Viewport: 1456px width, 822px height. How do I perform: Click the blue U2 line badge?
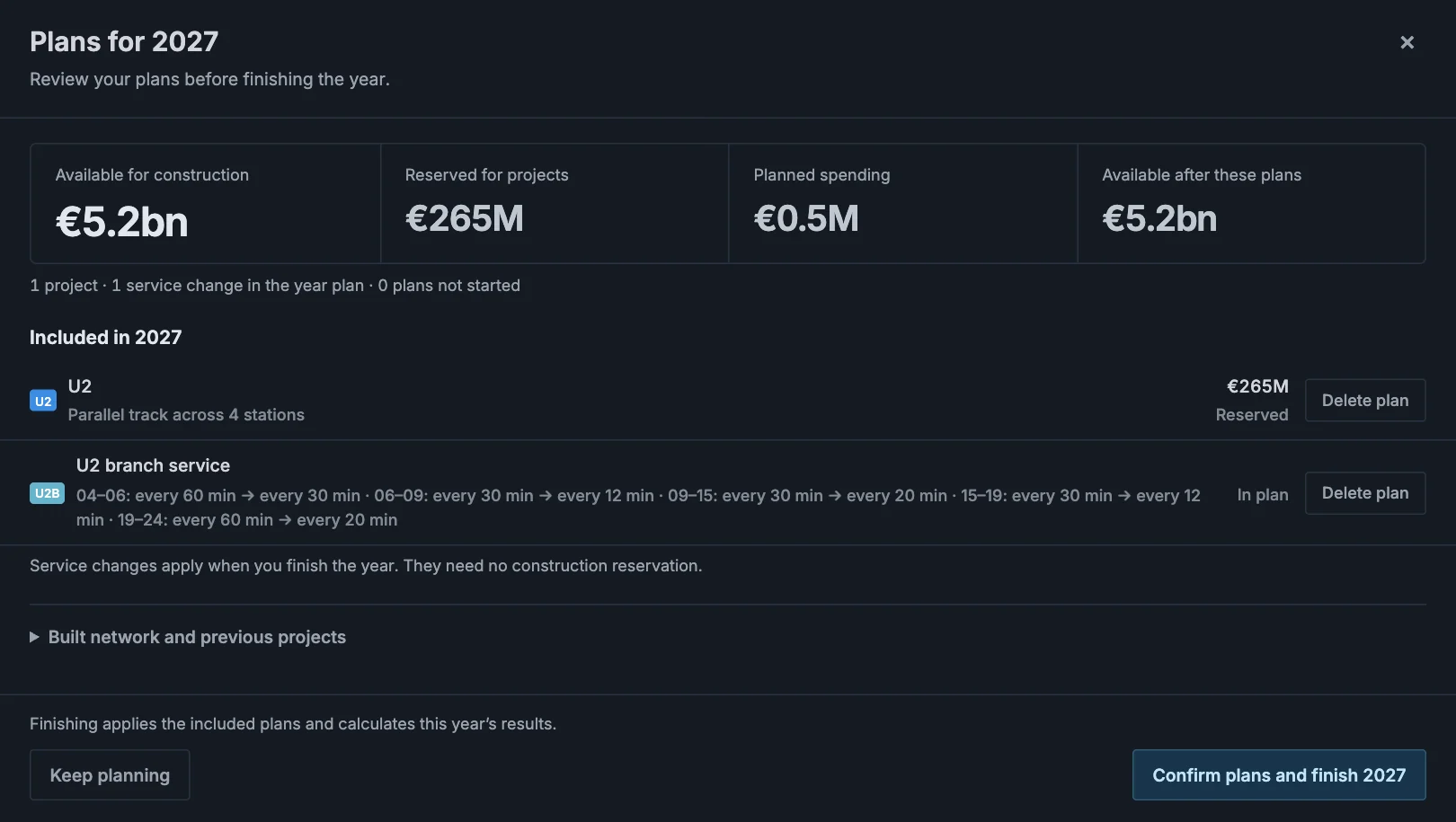[43, 401]
